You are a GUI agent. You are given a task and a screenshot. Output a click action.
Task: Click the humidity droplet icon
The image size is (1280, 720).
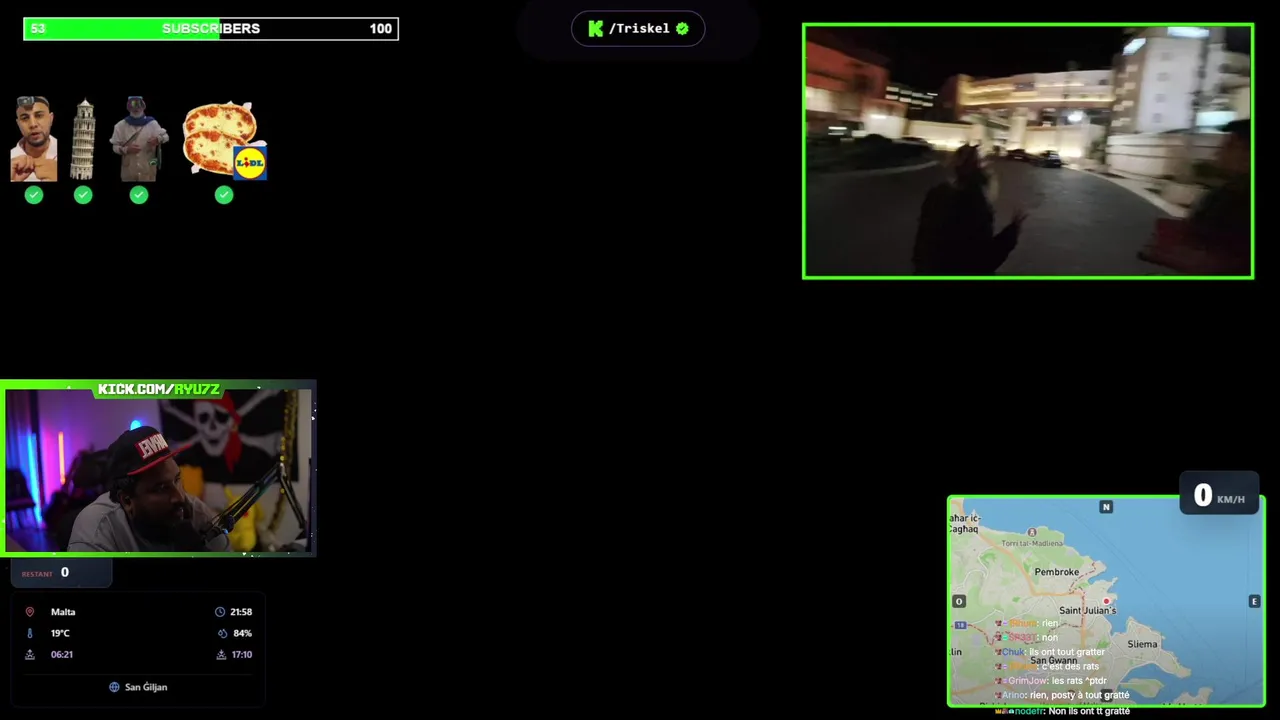point(222,633)
